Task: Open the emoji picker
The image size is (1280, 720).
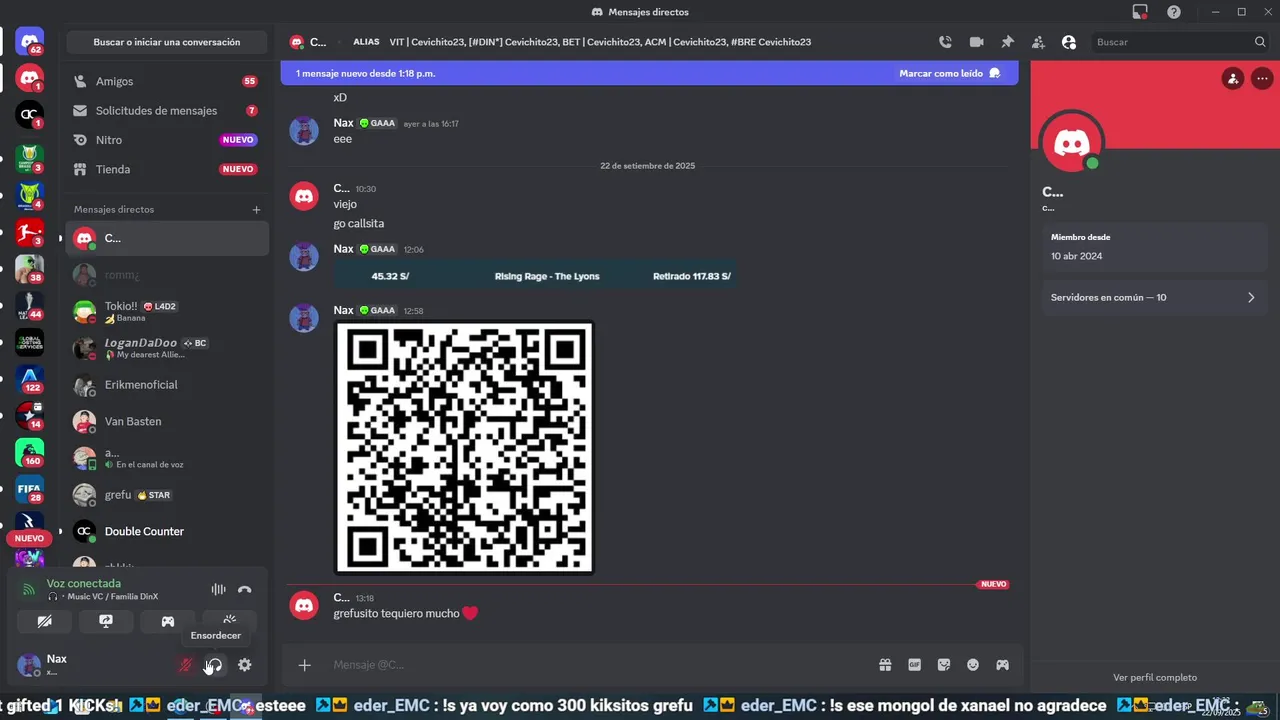Action: click(x=973, y=665)
